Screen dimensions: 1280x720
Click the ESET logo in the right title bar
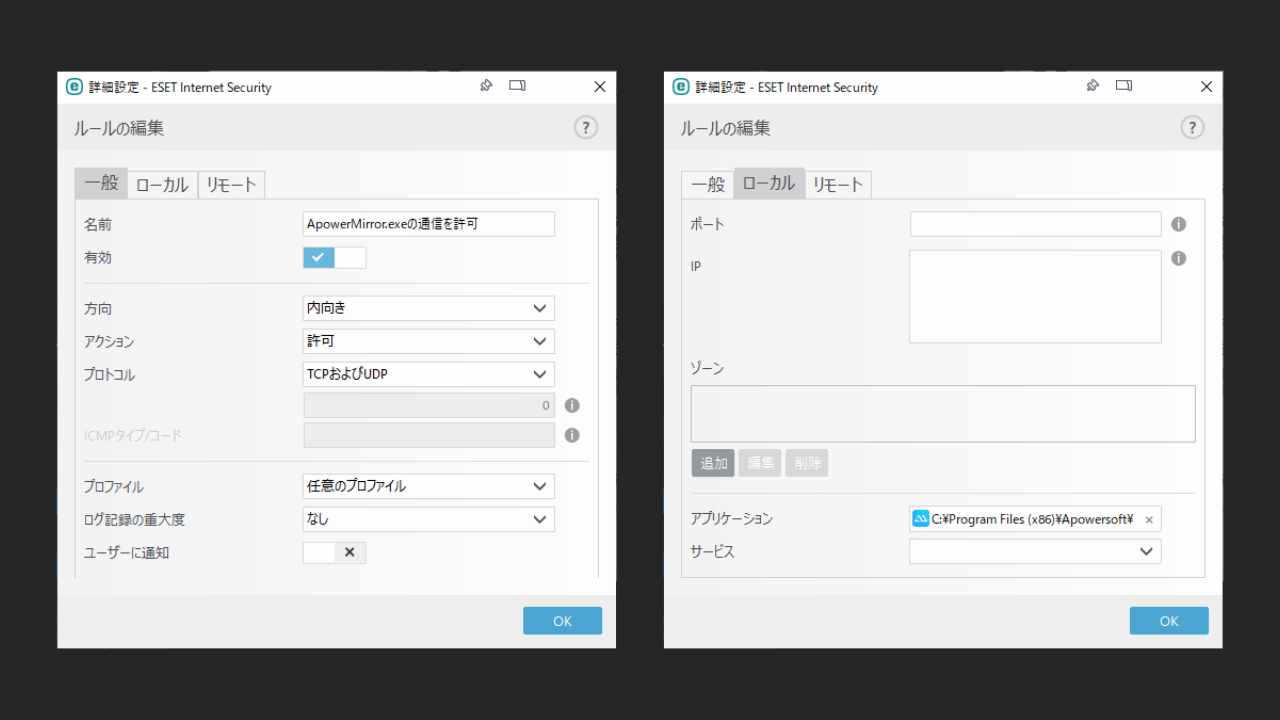click(x=680, y=87)
